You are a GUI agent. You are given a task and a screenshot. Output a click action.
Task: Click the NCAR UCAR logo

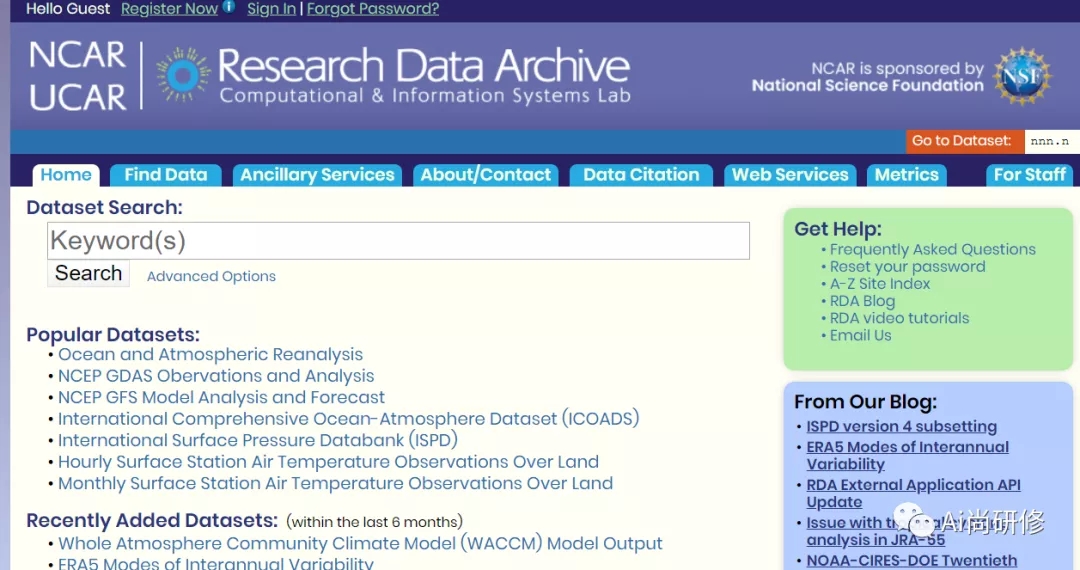pyautogui.click(x=77, y=76)
